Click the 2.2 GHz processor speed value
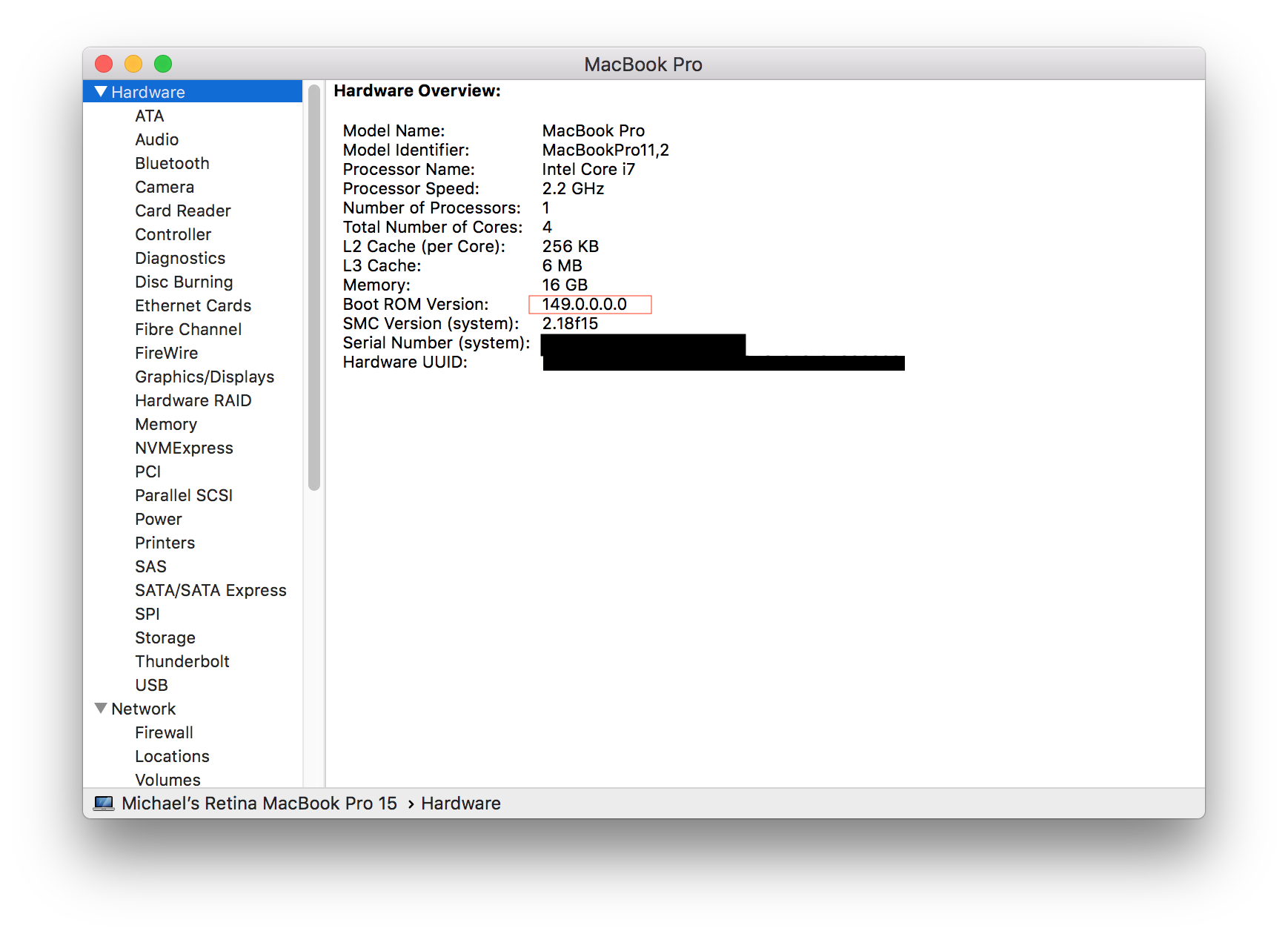Image resolution: width=1288 pixels, height=937 pixels. pyautogui.click(x=573, y=188)
